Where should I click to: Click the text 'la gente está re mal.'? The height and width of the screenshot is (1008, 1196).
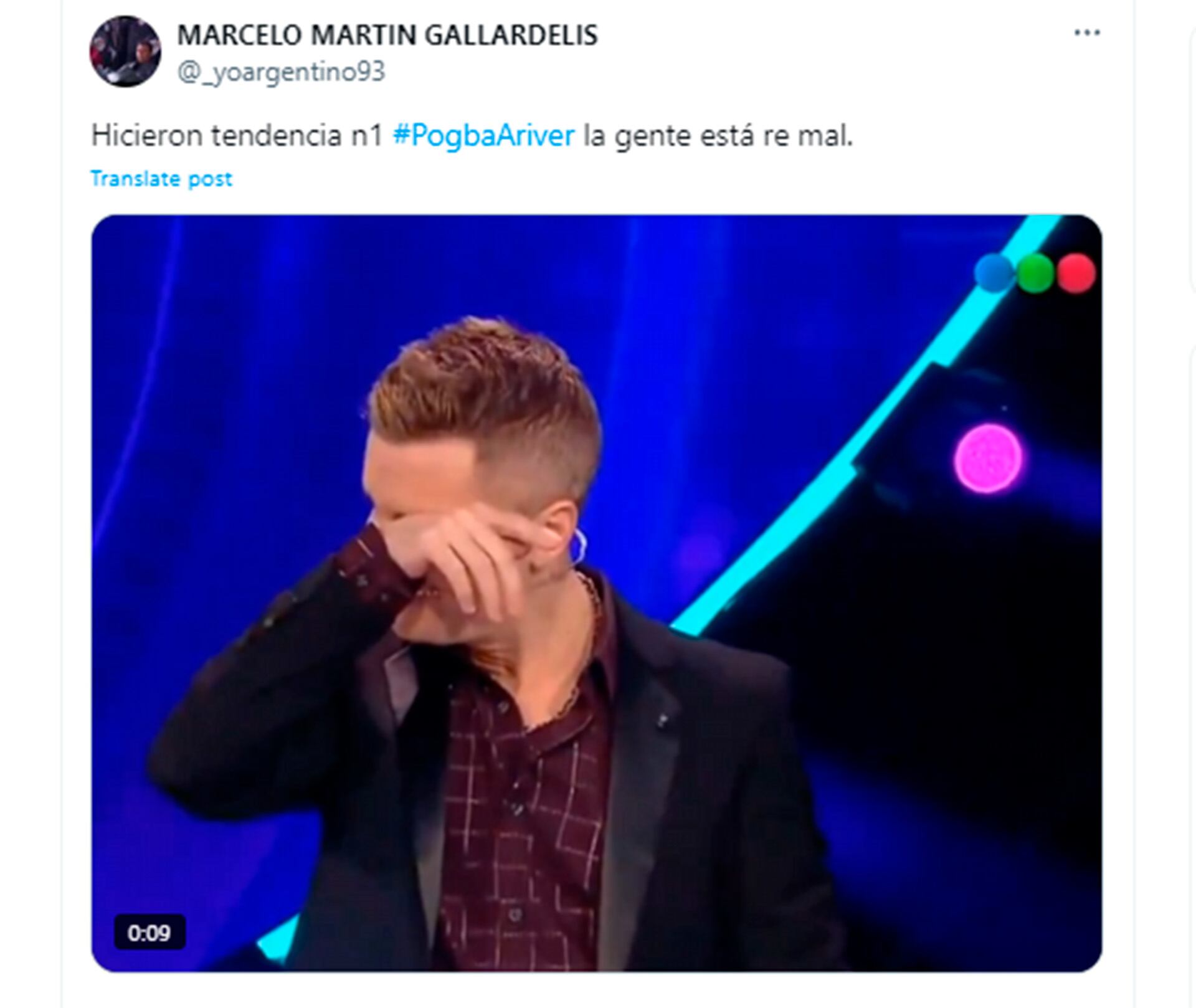pyautogui.click(x=718, y=136)
